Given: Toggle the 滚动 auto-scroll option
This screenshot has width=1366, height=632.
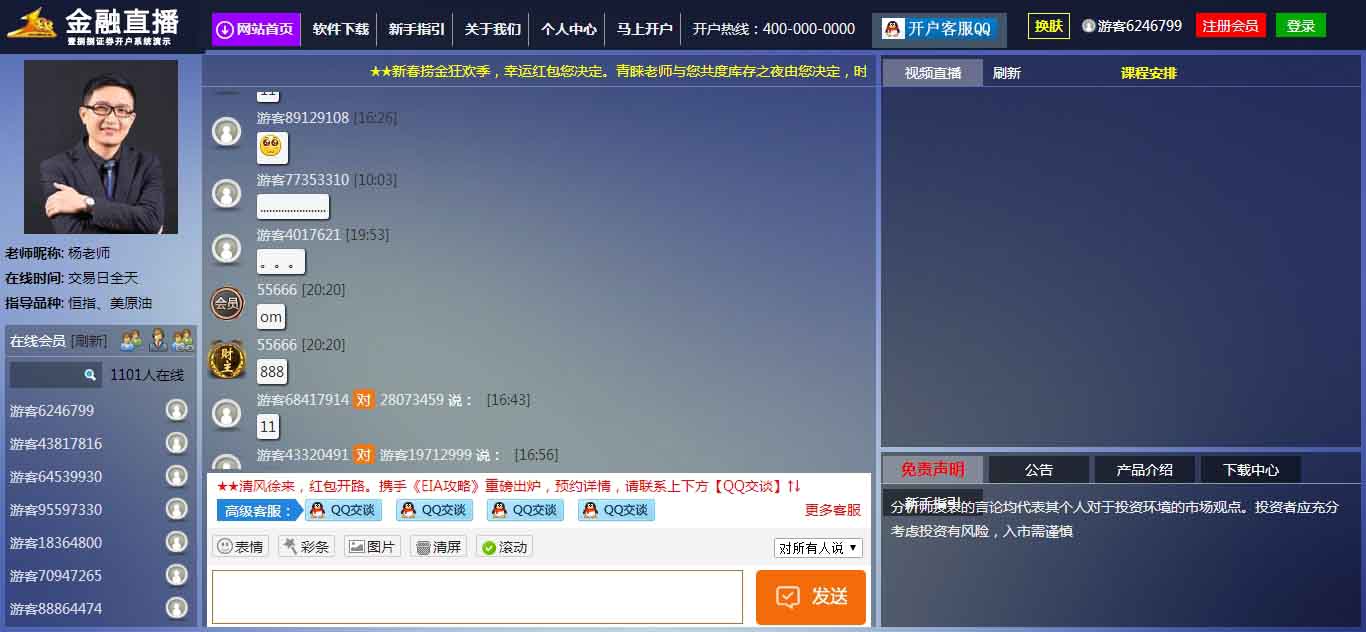Looking at the screenshot, I should coord(504,547).
